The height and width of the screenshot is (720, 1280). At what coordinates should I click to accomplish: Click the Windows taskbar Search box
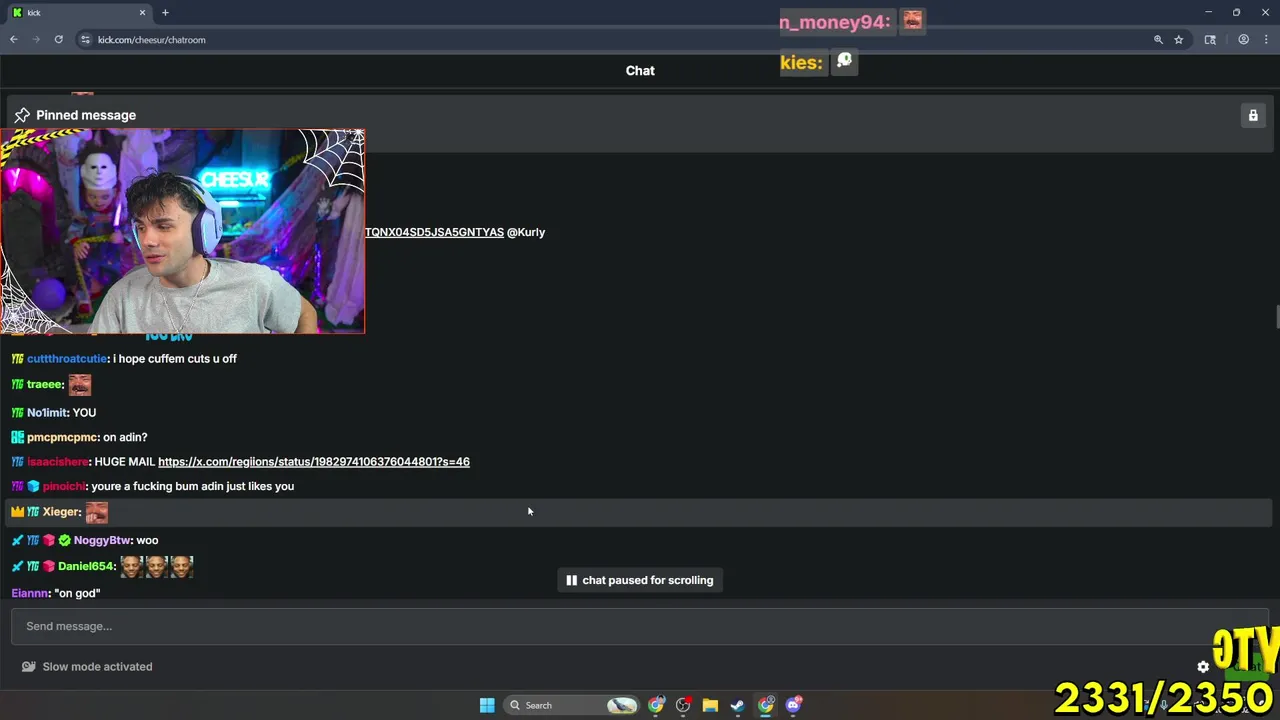coord(570,705)
